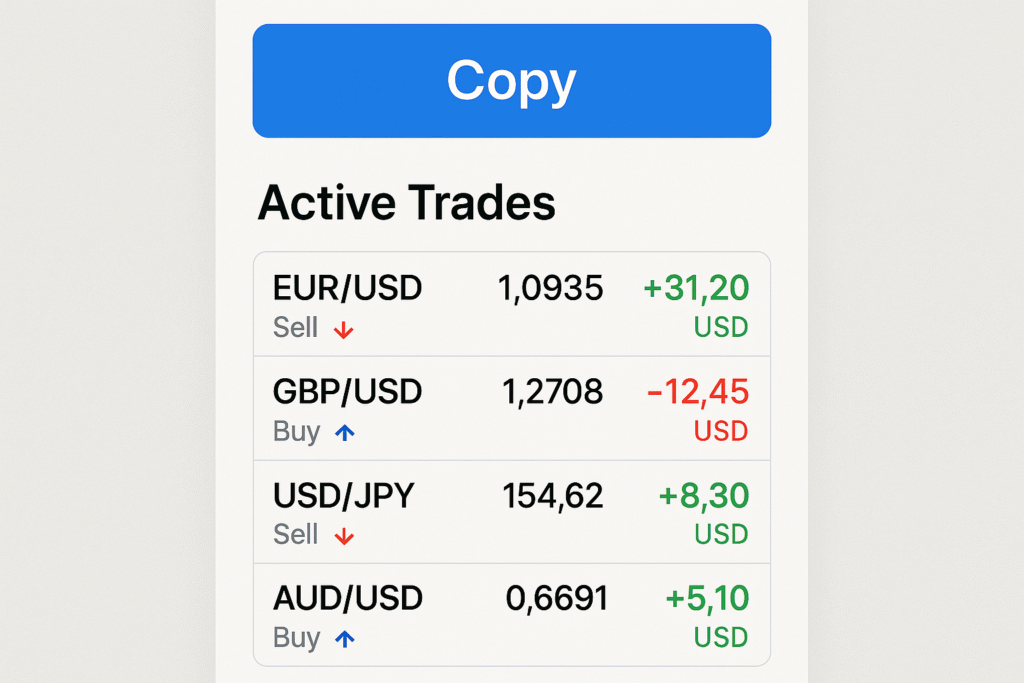Click the USD/JPY price 154,62
The width and height of the screenshot is (1024, 683).
[x=553, y=496]
